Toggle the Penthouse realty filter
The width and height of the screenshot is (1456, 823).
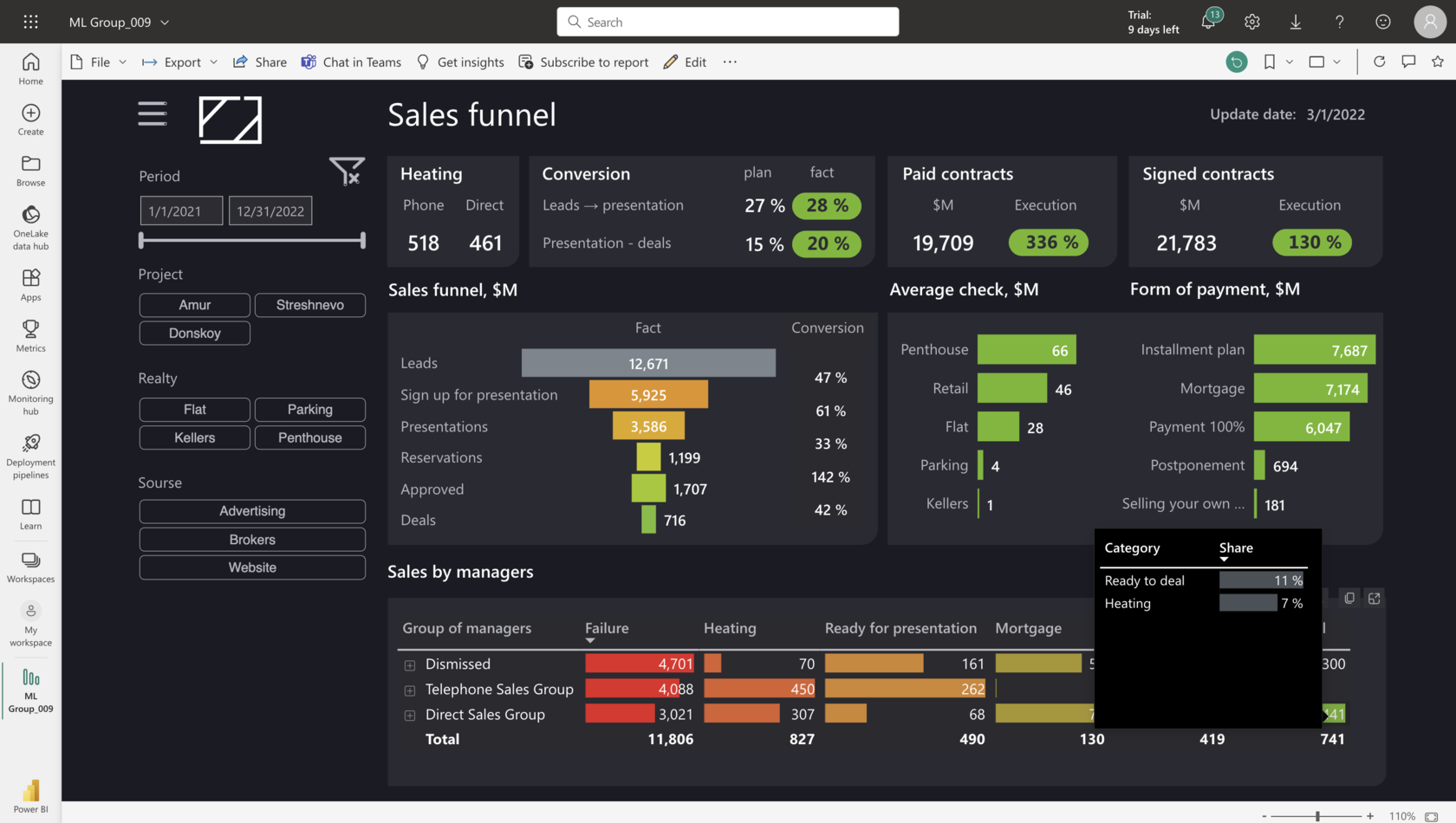[x=310, y=437]
